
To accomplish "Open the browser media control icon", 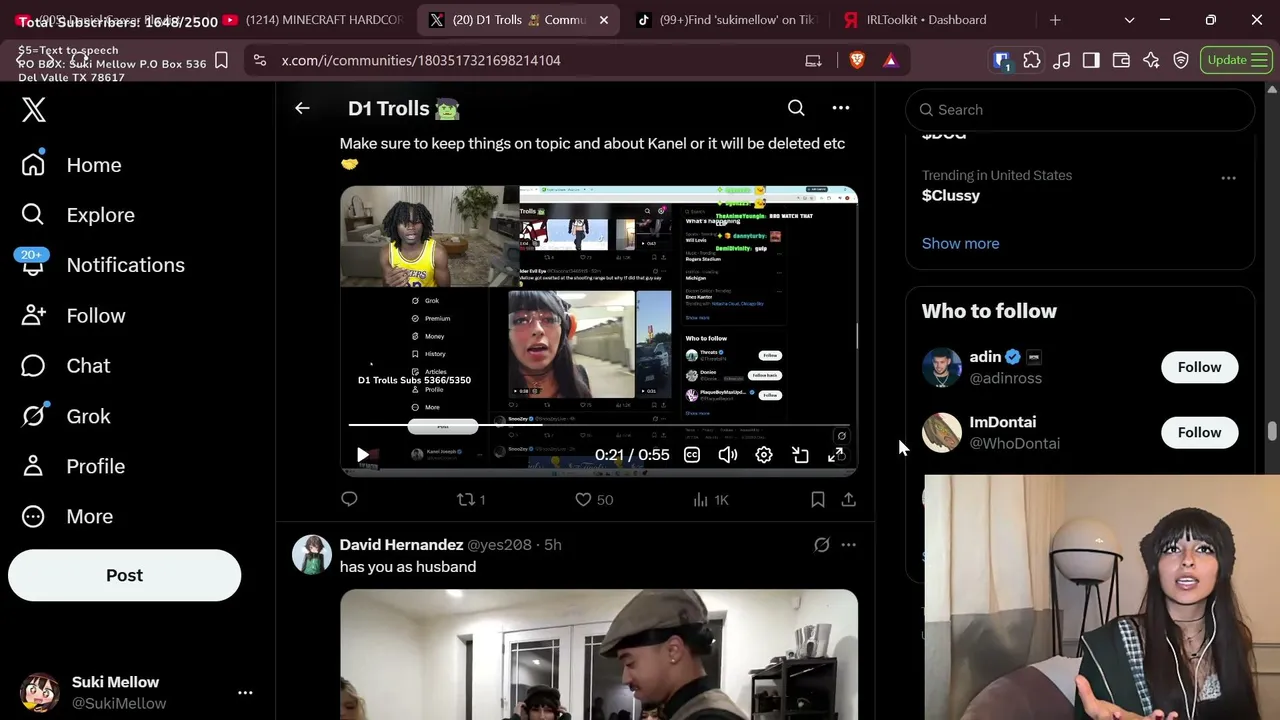I will tap(1062, 60).
